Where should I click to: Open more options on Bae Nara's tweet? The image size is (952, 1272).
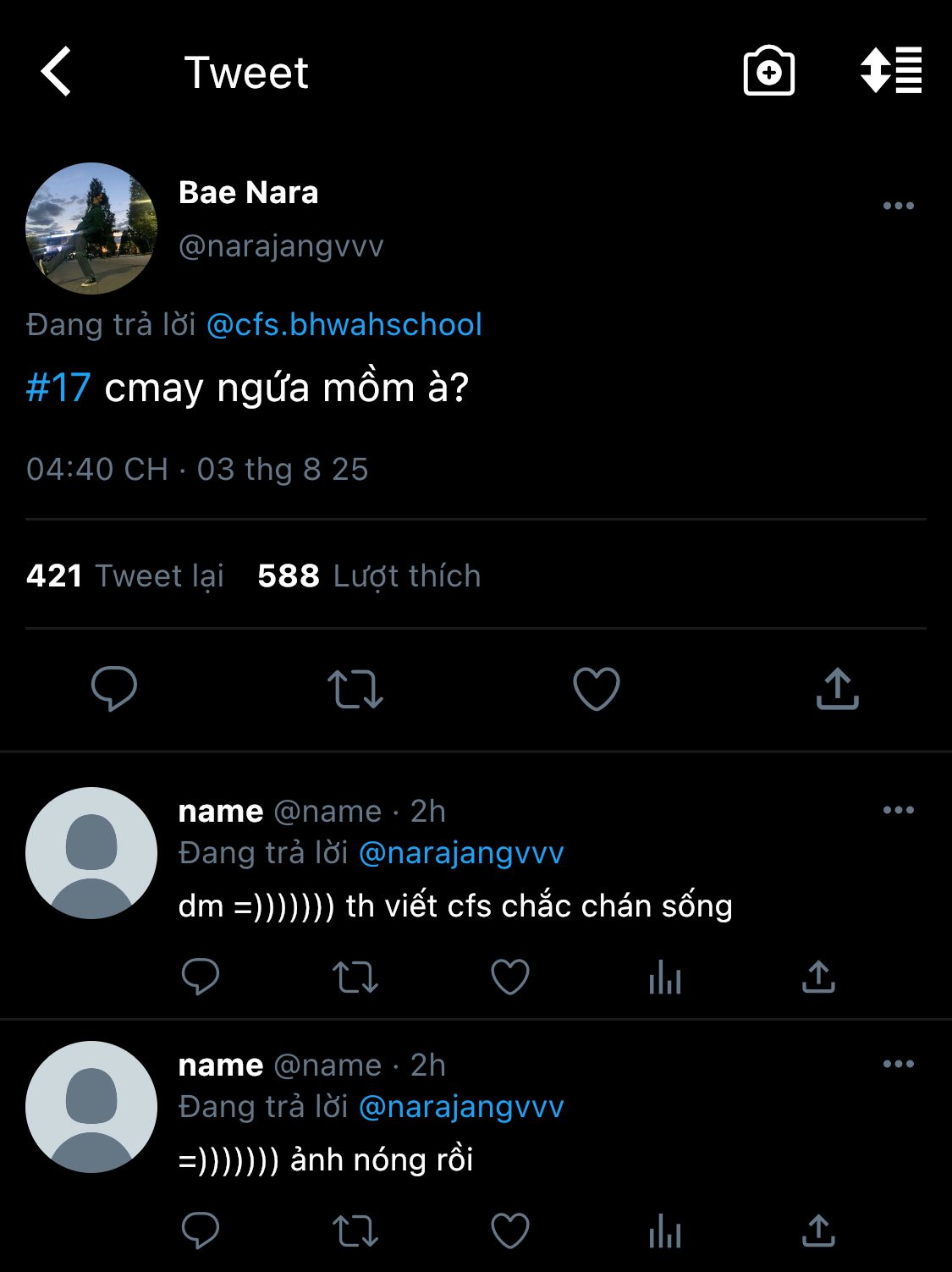coord(898,206)
